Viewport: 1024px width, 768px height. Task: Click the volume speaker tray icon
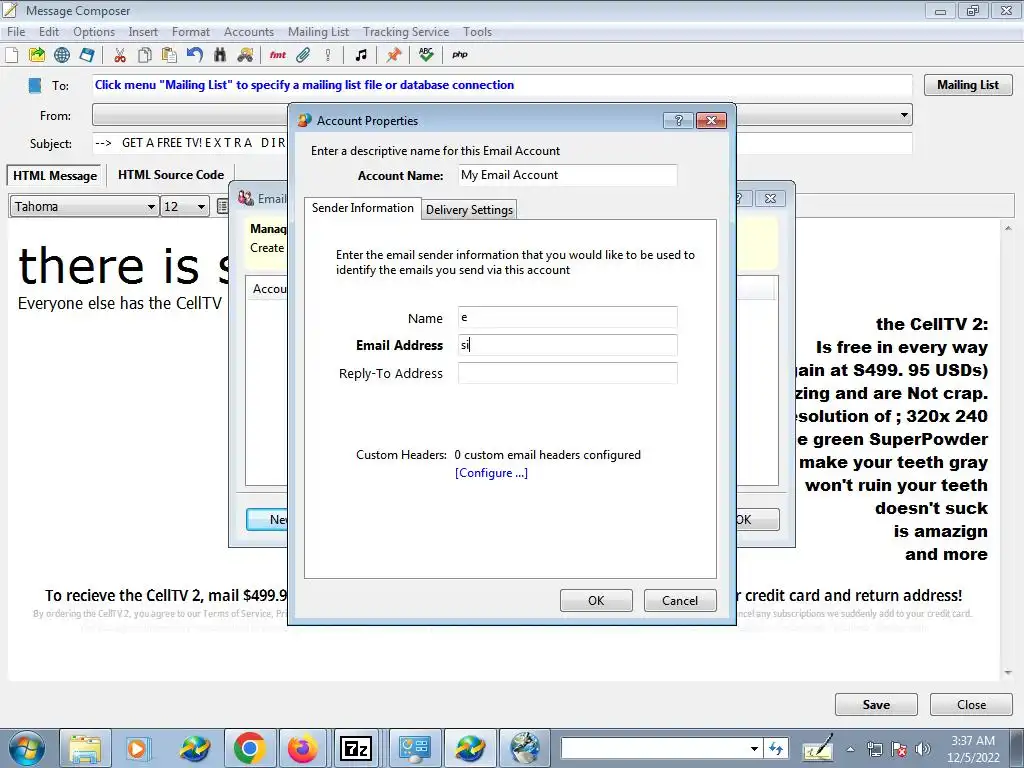[x=923, y=749]
